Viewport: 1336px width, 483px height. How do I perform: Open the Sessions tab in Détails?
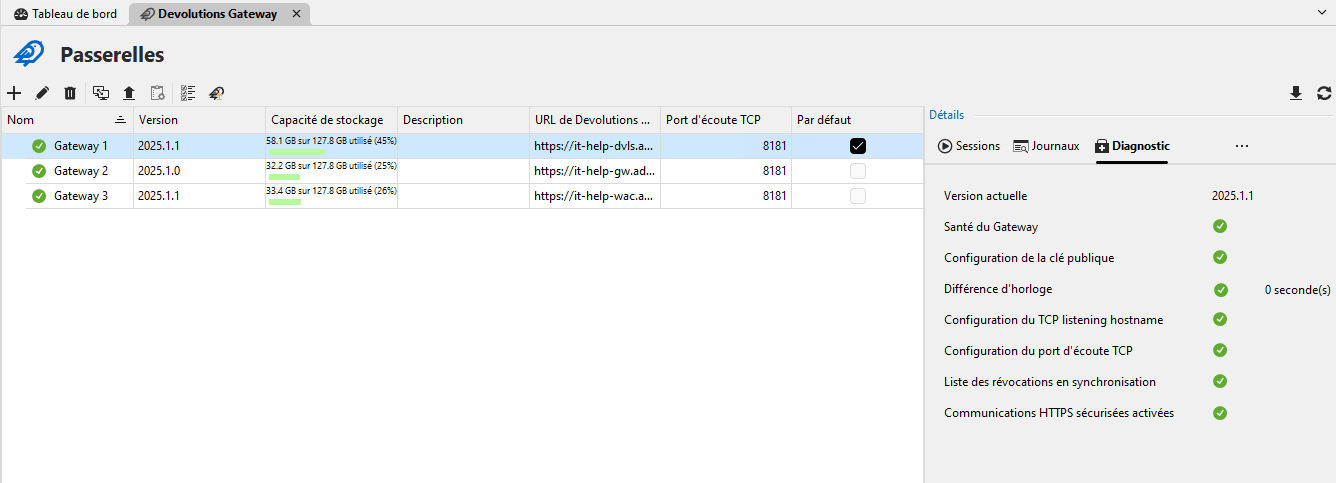point(969,146)
